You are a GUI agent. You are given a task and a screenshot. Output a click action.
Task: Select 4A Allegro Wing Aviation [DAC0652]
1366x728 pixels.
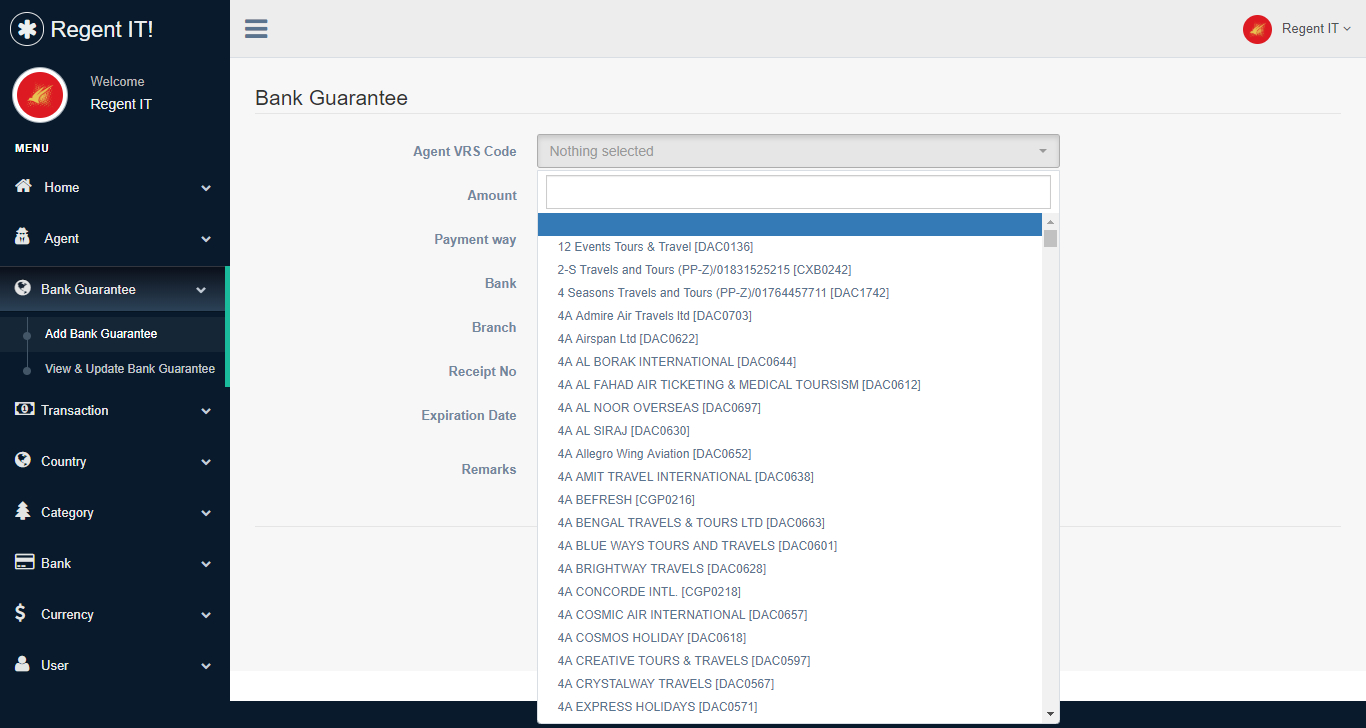tap(790, 454)
